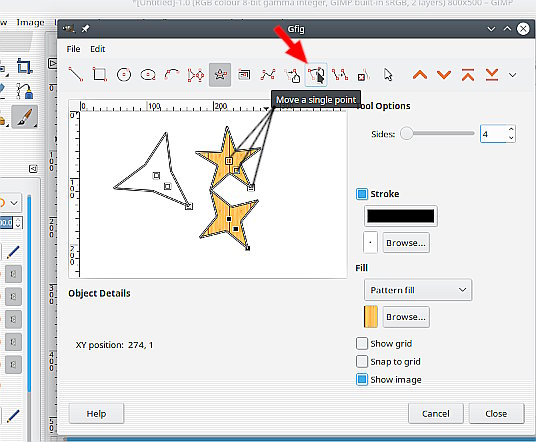
Task: Click the Close button at dialog bottom
Action: pos(496,414)
